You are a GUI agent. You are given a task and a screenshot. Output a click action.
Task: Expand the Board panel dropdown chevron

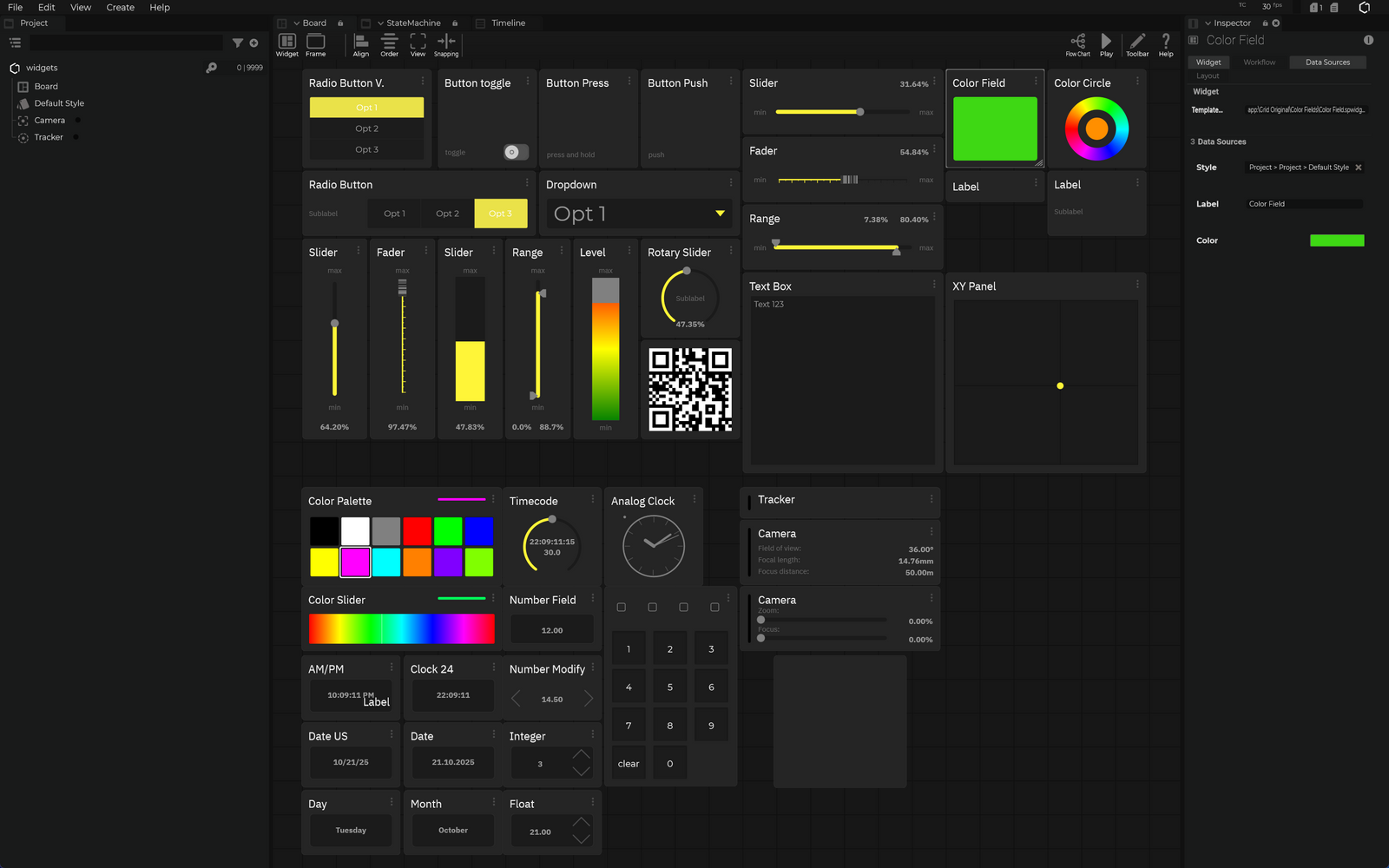coord(297,23)
